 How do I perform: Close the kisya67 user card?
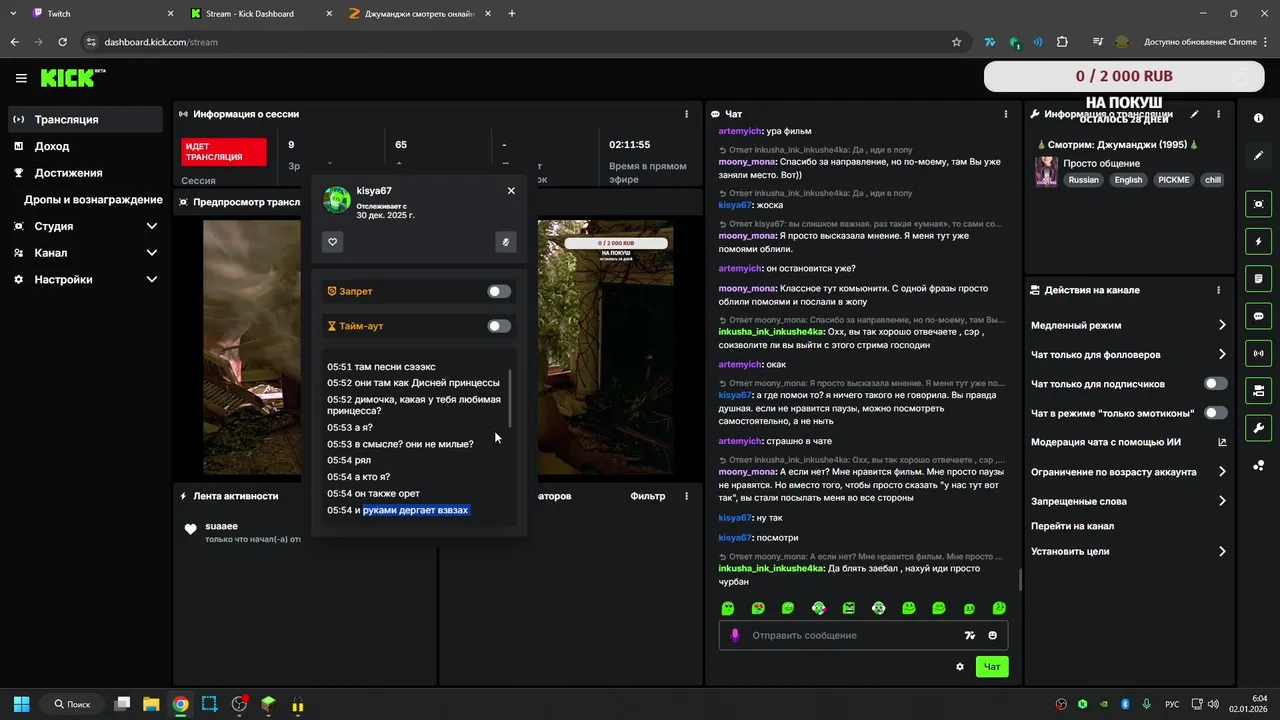click(x=511, y=190)
